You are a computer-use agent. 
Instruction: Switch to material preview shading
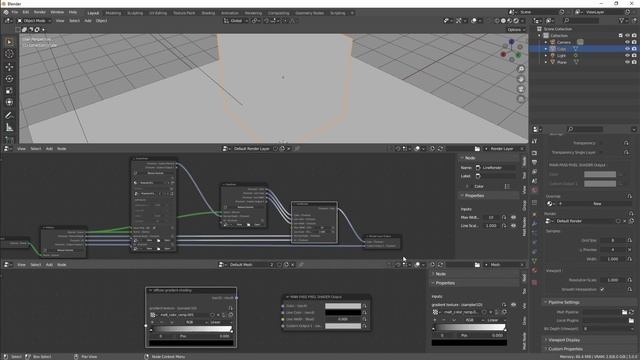[x=510, y=20]
